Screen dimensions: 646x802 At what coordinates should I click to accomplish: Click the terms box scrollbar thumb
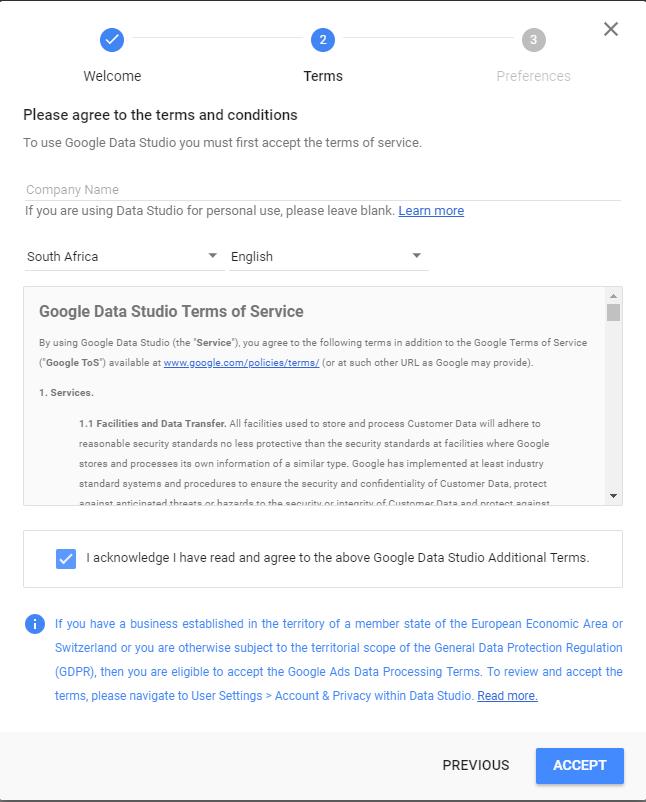[614, 312]
